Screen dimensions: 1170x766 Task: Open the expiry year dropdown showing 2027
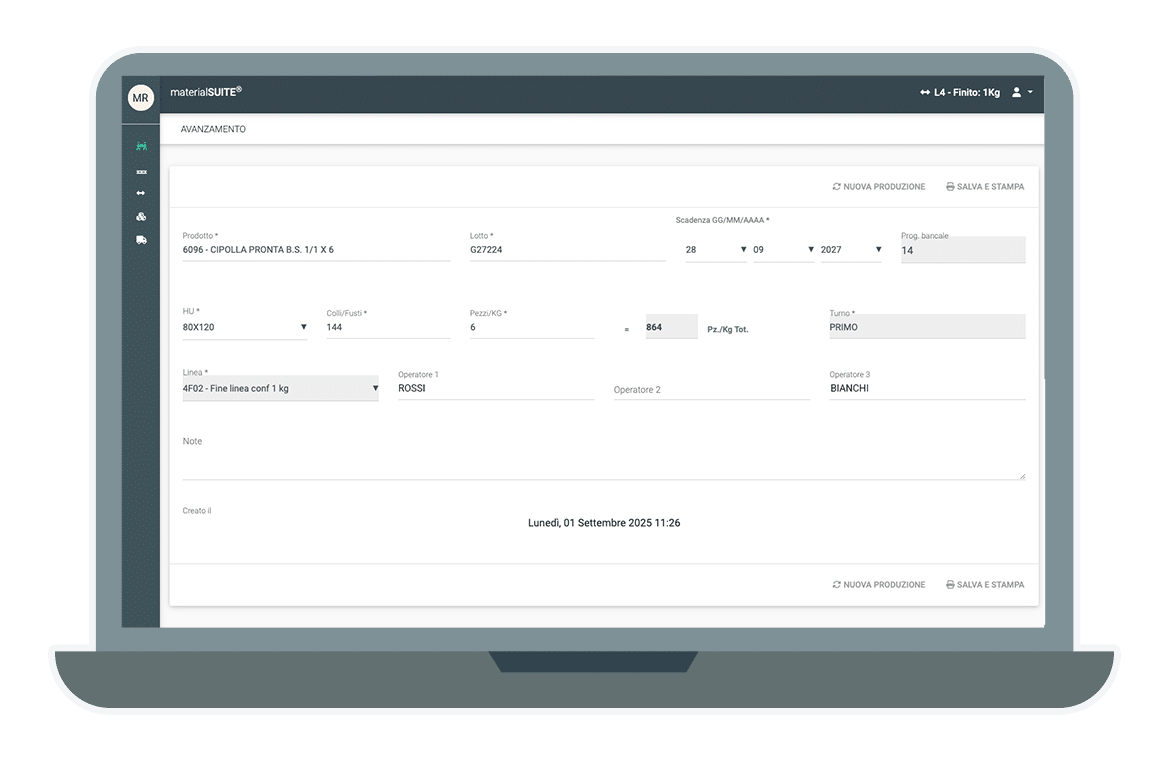[x=850, y=250]
